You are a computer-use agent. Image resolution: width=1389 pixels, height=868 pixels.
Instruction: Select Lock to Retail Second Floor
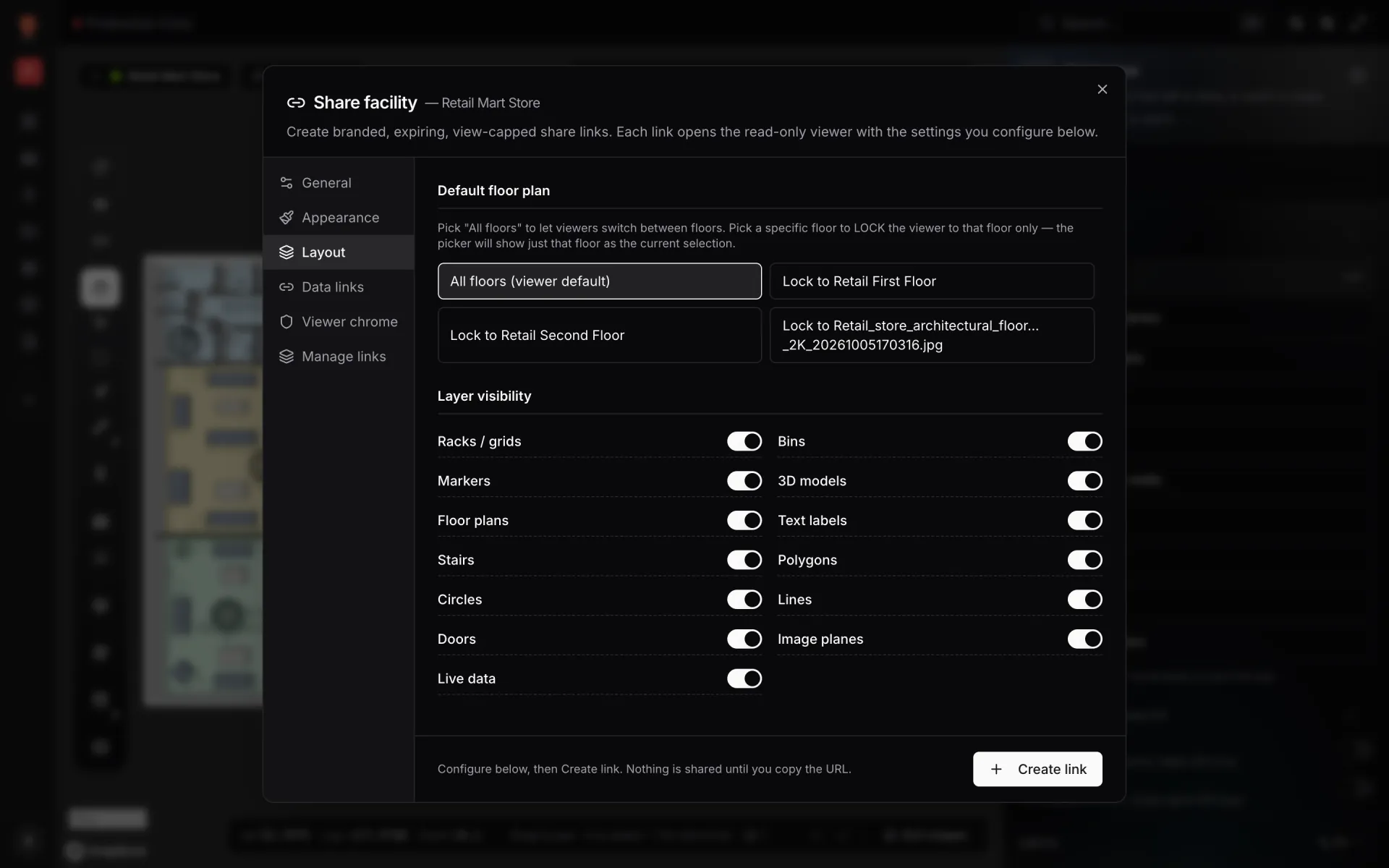click(599, 335)
